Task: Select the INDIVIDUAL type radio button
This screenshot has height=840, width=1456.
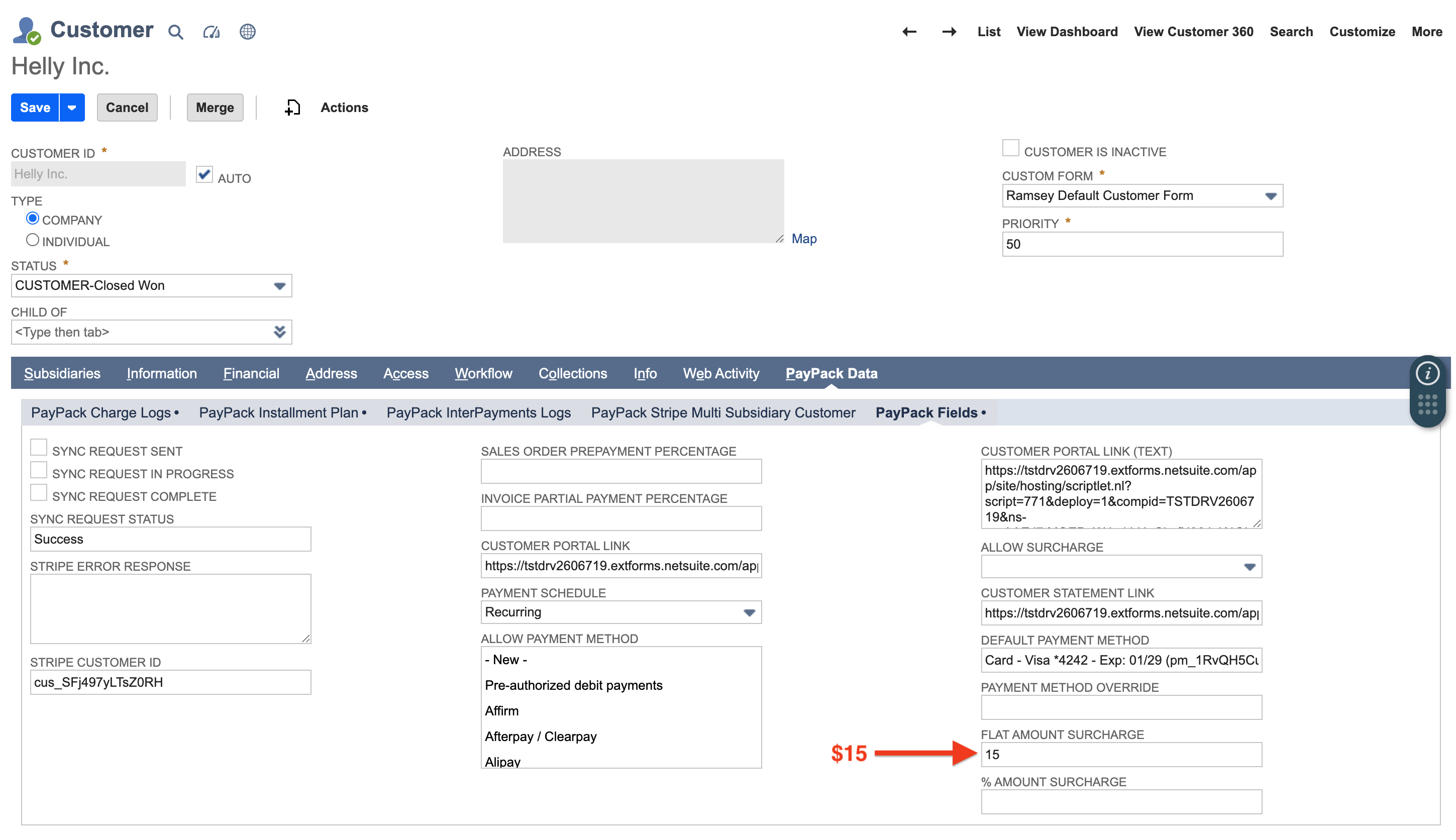Action: 32,240
